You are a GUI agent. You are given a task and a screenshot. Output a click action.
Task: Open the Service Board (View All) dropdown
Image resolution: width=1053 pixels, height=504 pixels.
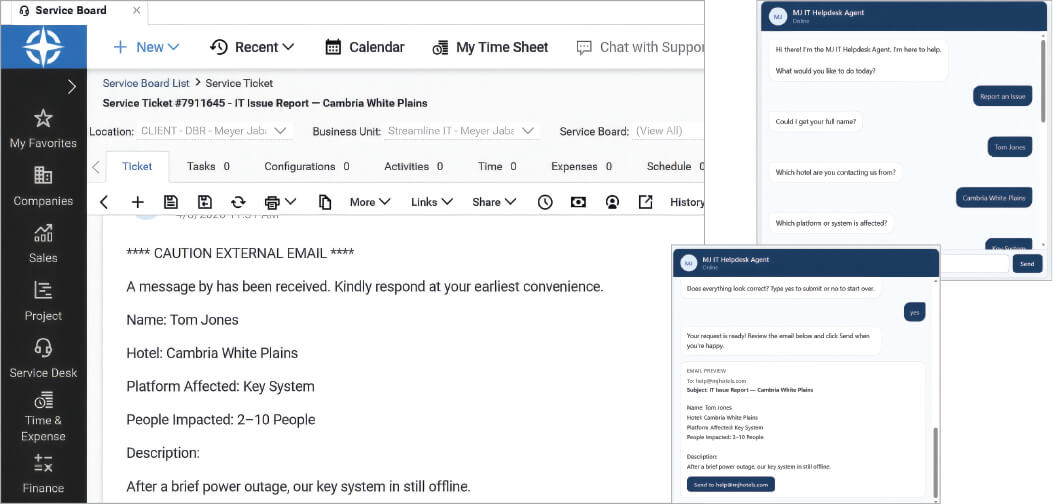point(668,131)
